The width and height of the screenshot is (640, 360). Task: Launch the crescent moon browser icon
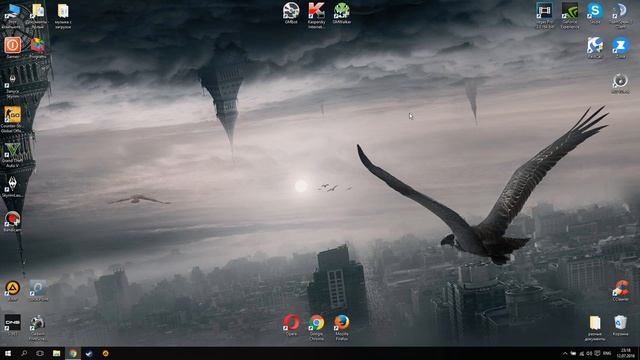[620, 11]
